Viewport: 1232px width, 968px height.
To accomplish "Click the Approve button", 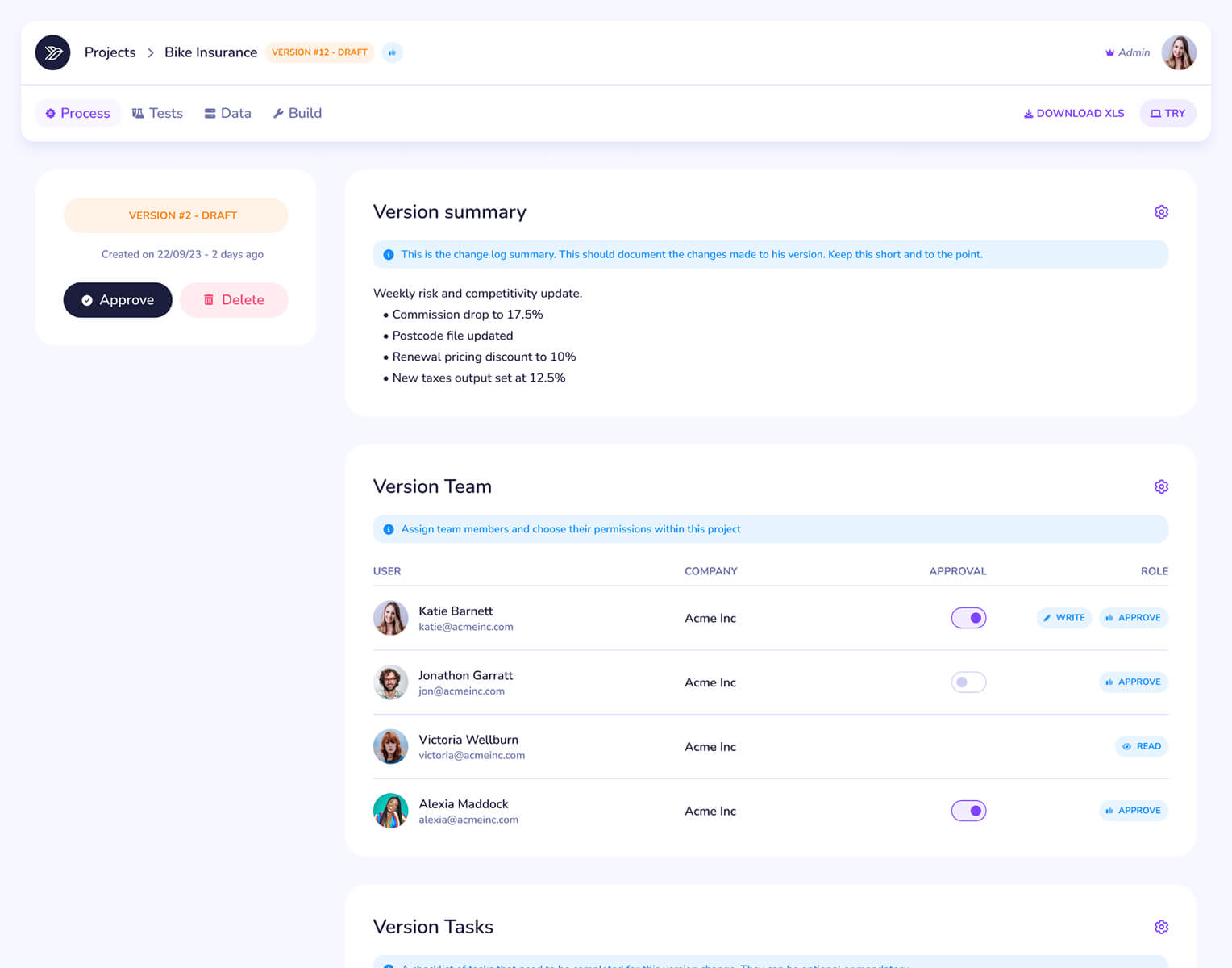I will [x=118, y=300].
